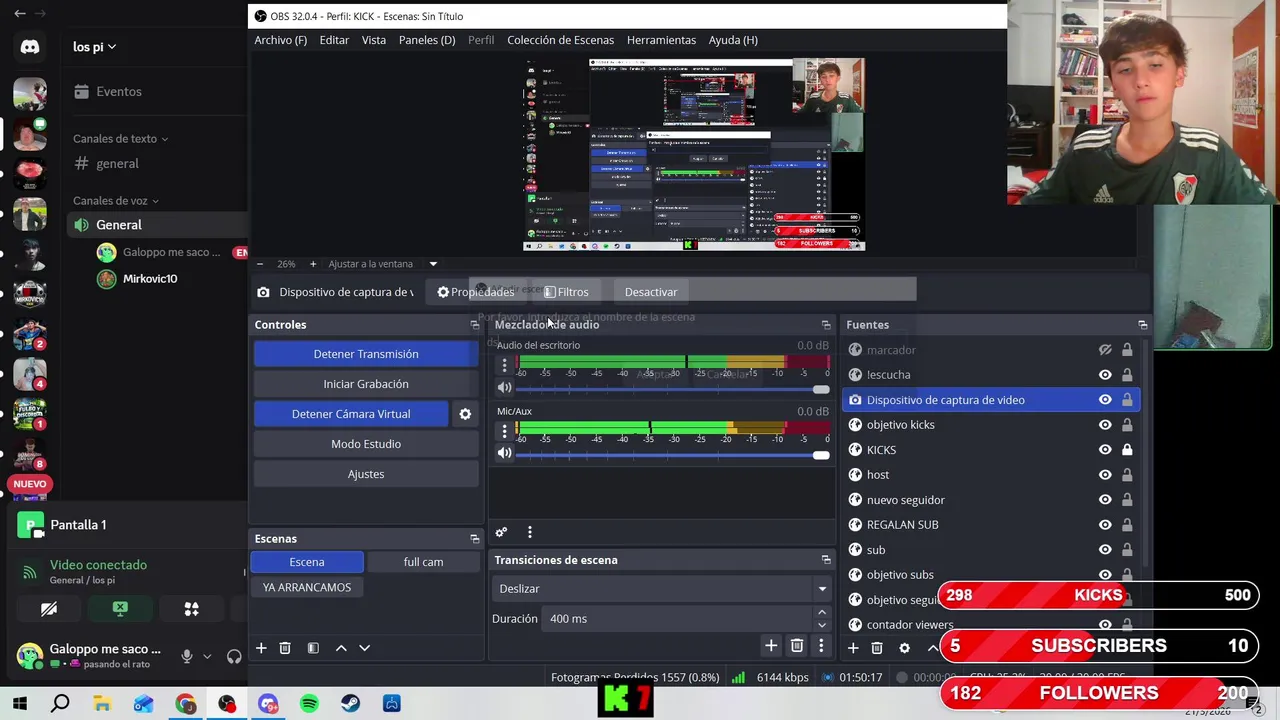Mute the Mic/Aux speaker icon
The height and width of the screenshot is (720, 1280).
[x=505, y=453]
